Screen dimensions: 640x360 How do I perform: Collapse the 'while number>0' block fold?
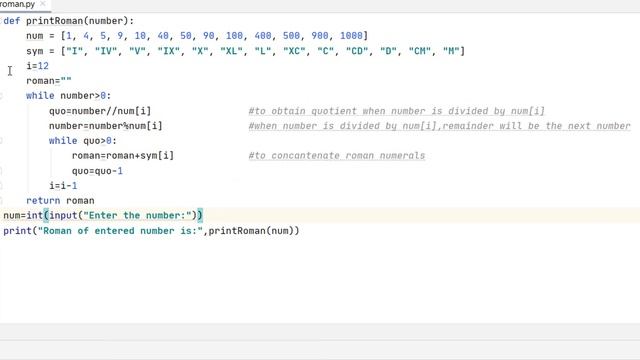point(1,96)
